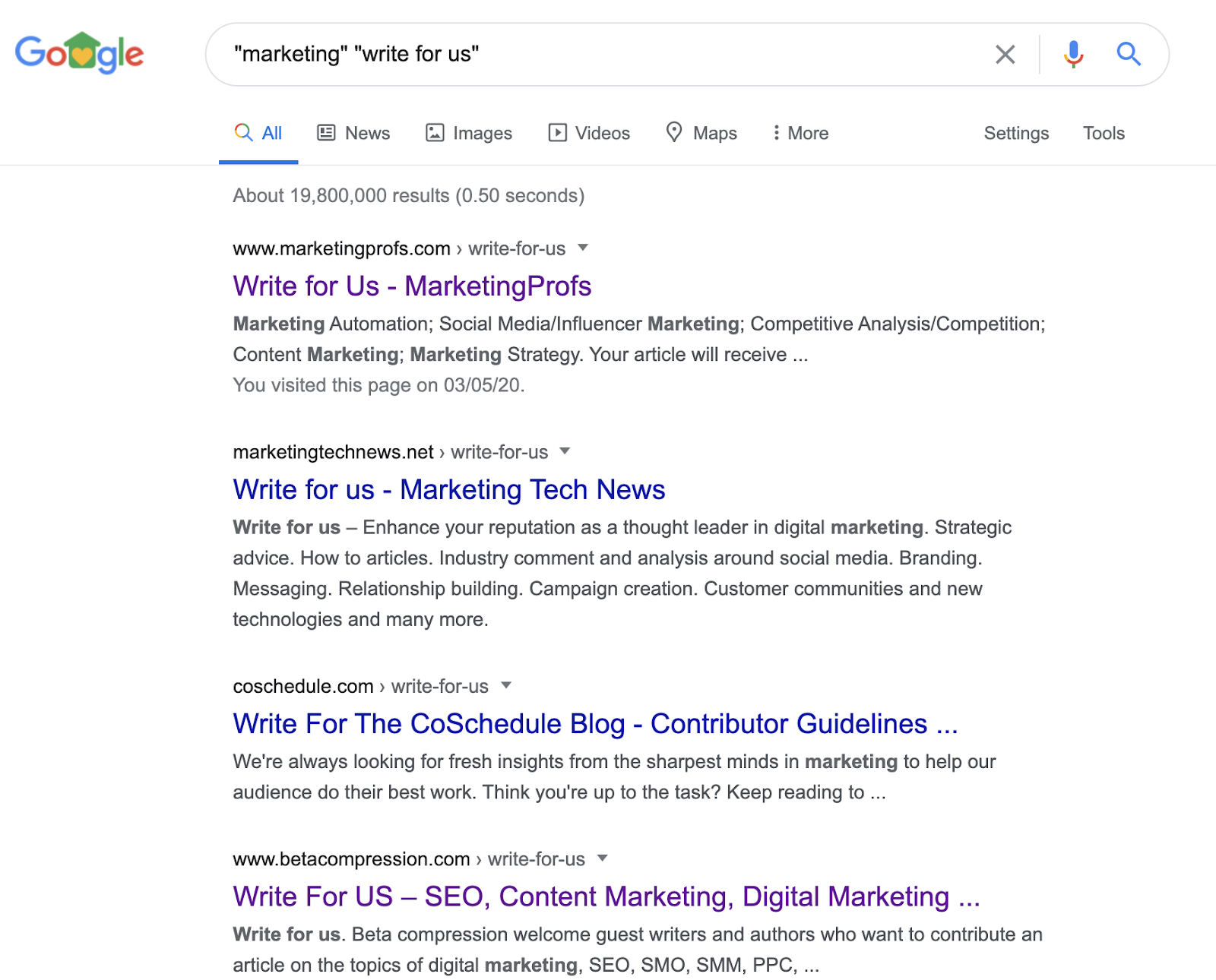Open the betacompression.com result dropdown arrow
The height and width of the screenshot is (980, 1216).
(x=603, y=858)
